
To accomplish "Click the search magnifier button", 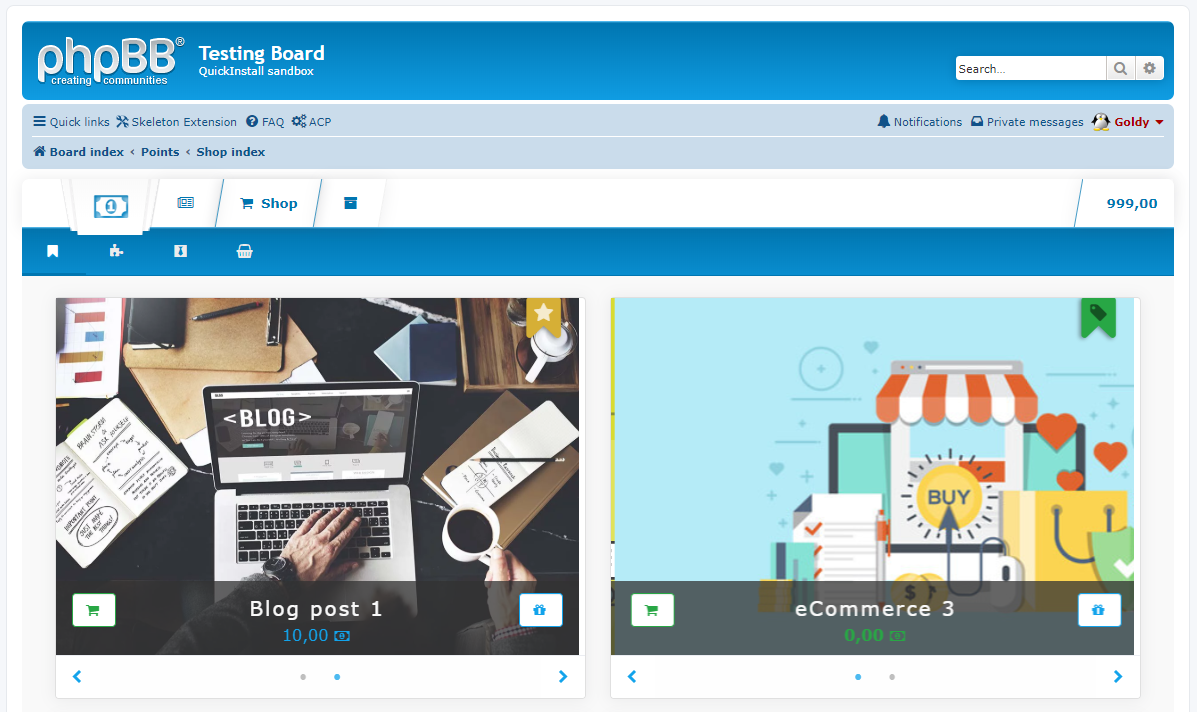I will tap(1120, 68).
